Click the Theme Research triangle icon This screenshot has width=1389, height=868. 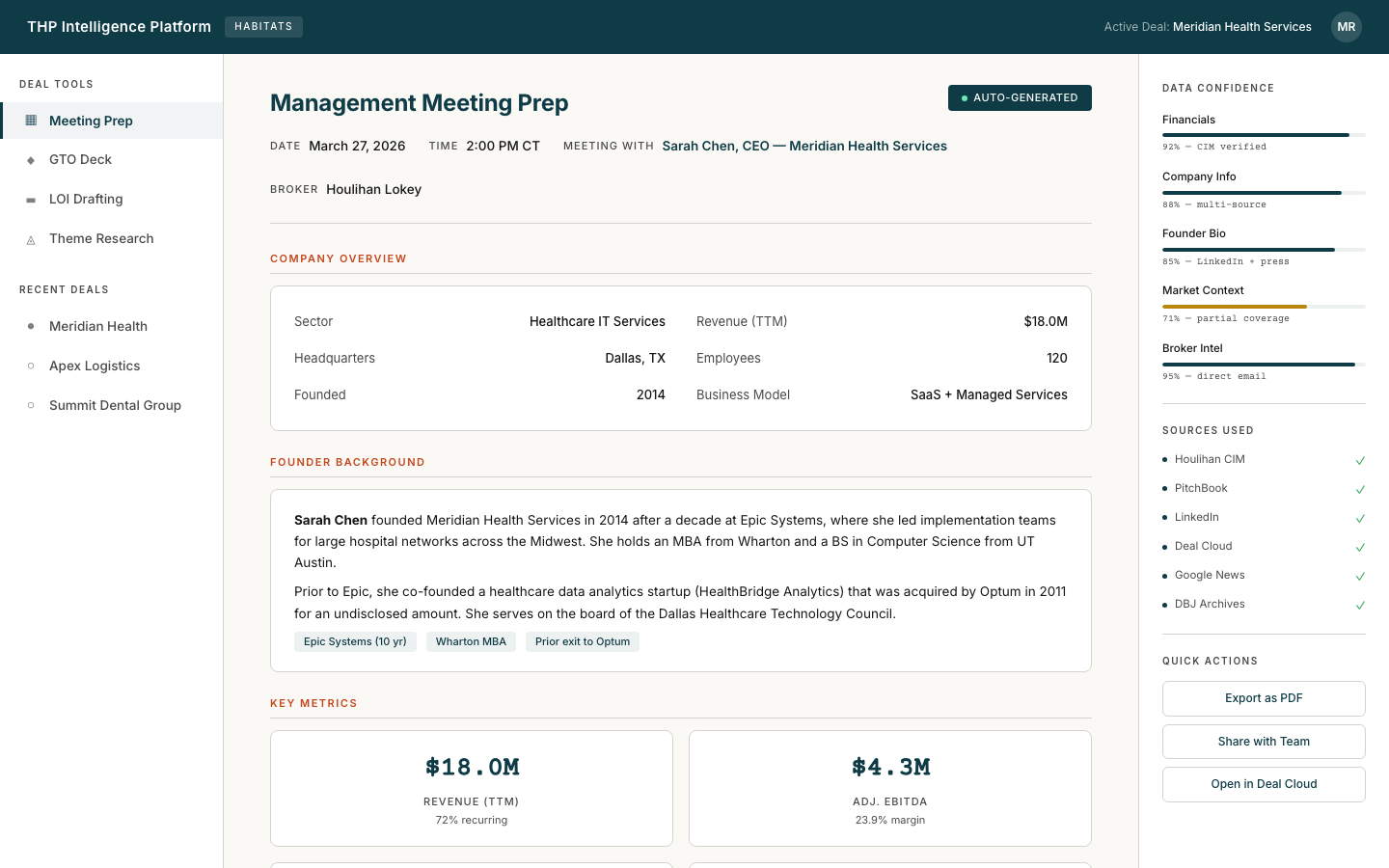[x=30, y=238]
